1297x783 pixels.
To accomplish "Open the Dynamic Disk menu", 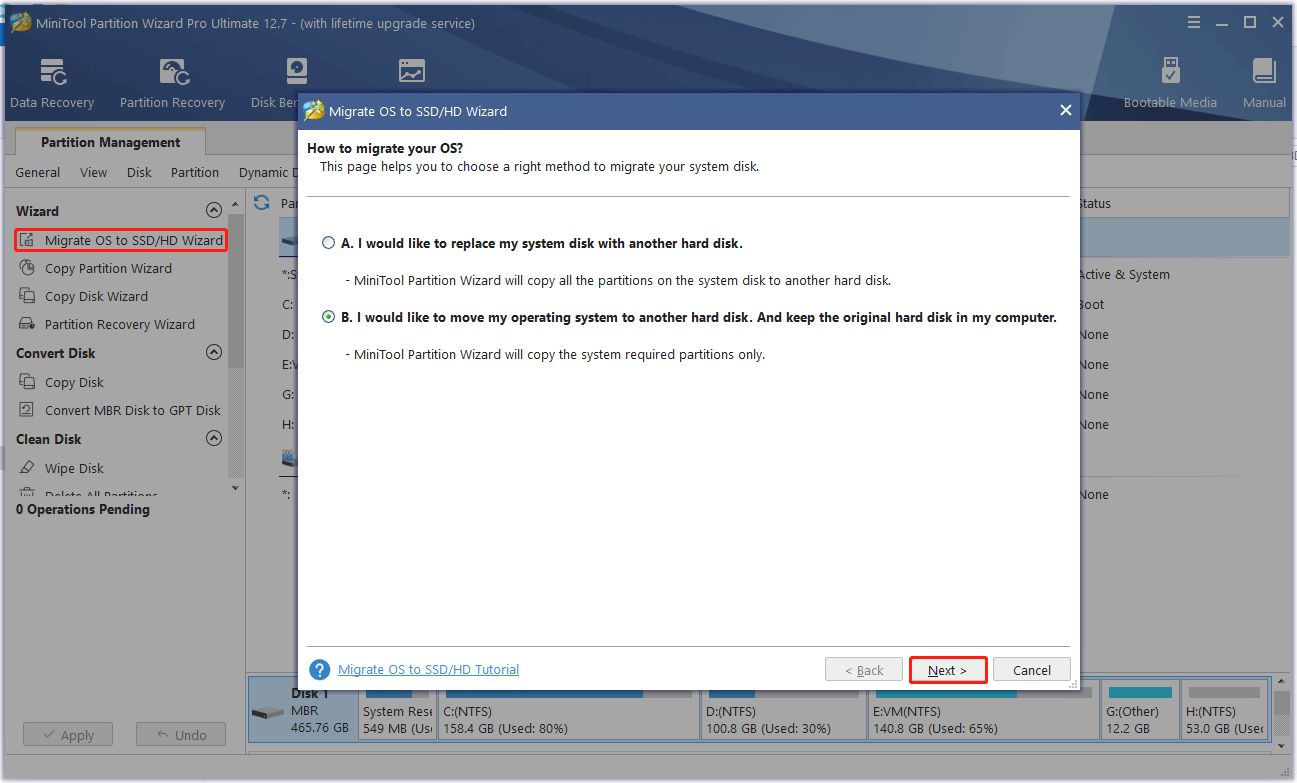I will (266, 172).
